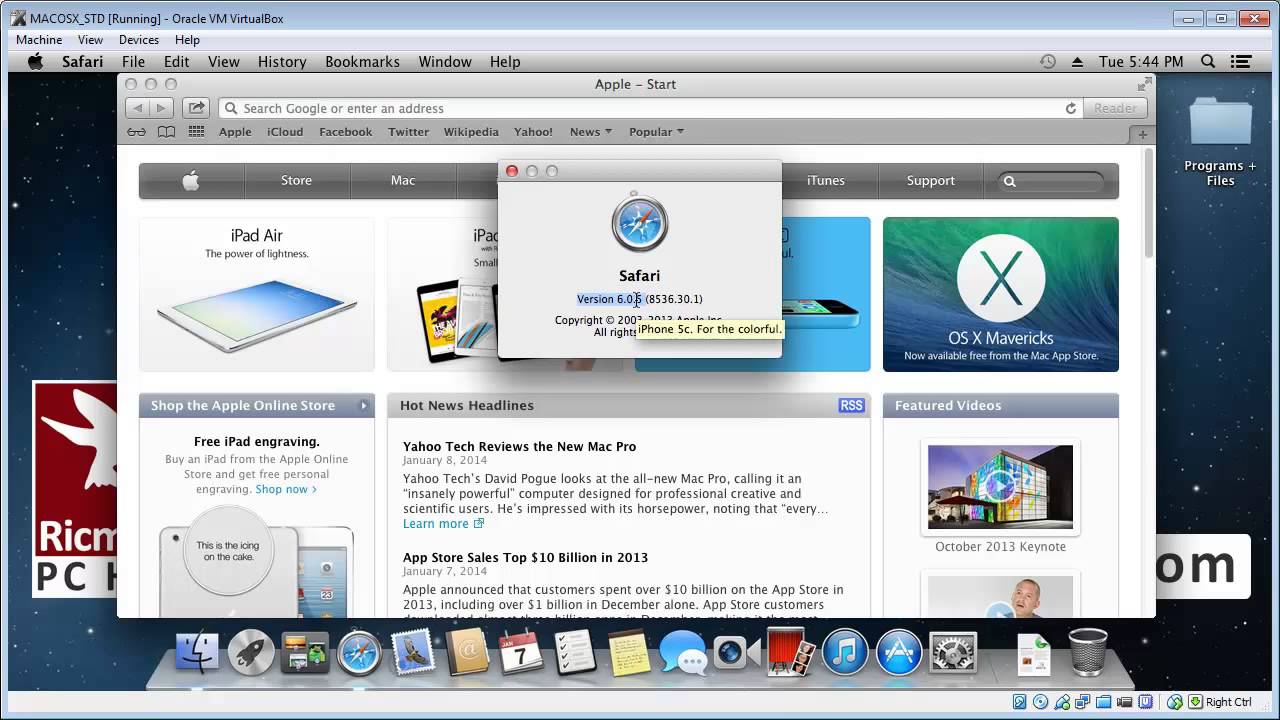Open Photo Booth icon in Dock
The width and height of the screenshot is (1280, 720).
click(x=791, y=653)
